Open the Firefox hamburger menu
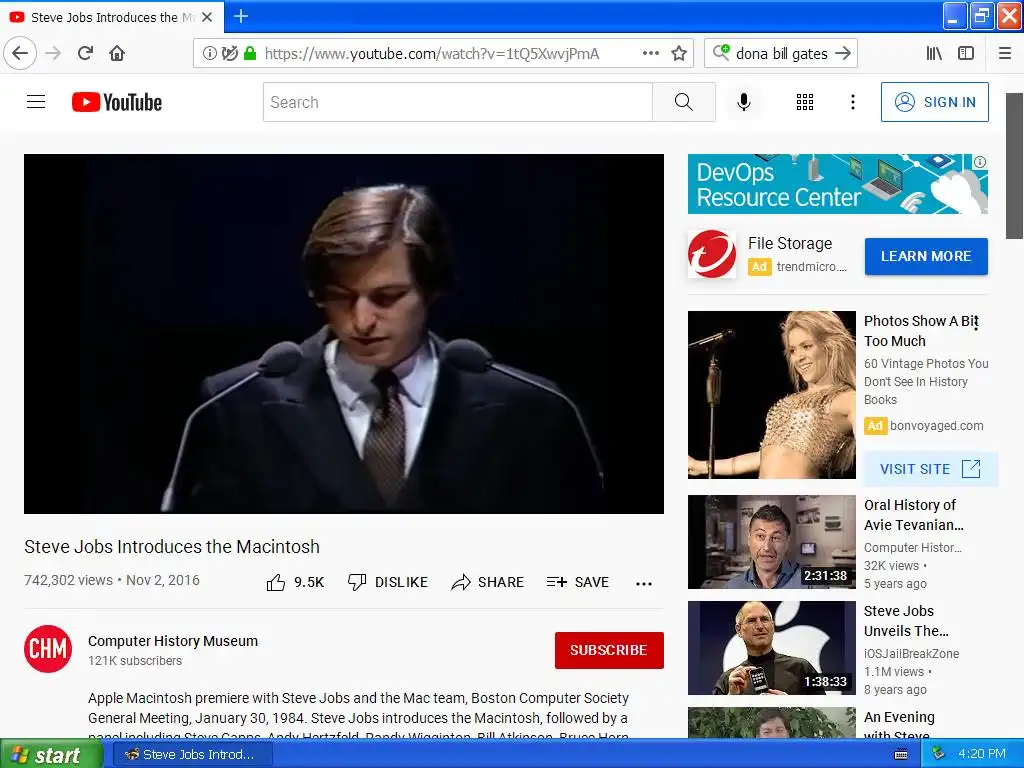 point(1005,54)
